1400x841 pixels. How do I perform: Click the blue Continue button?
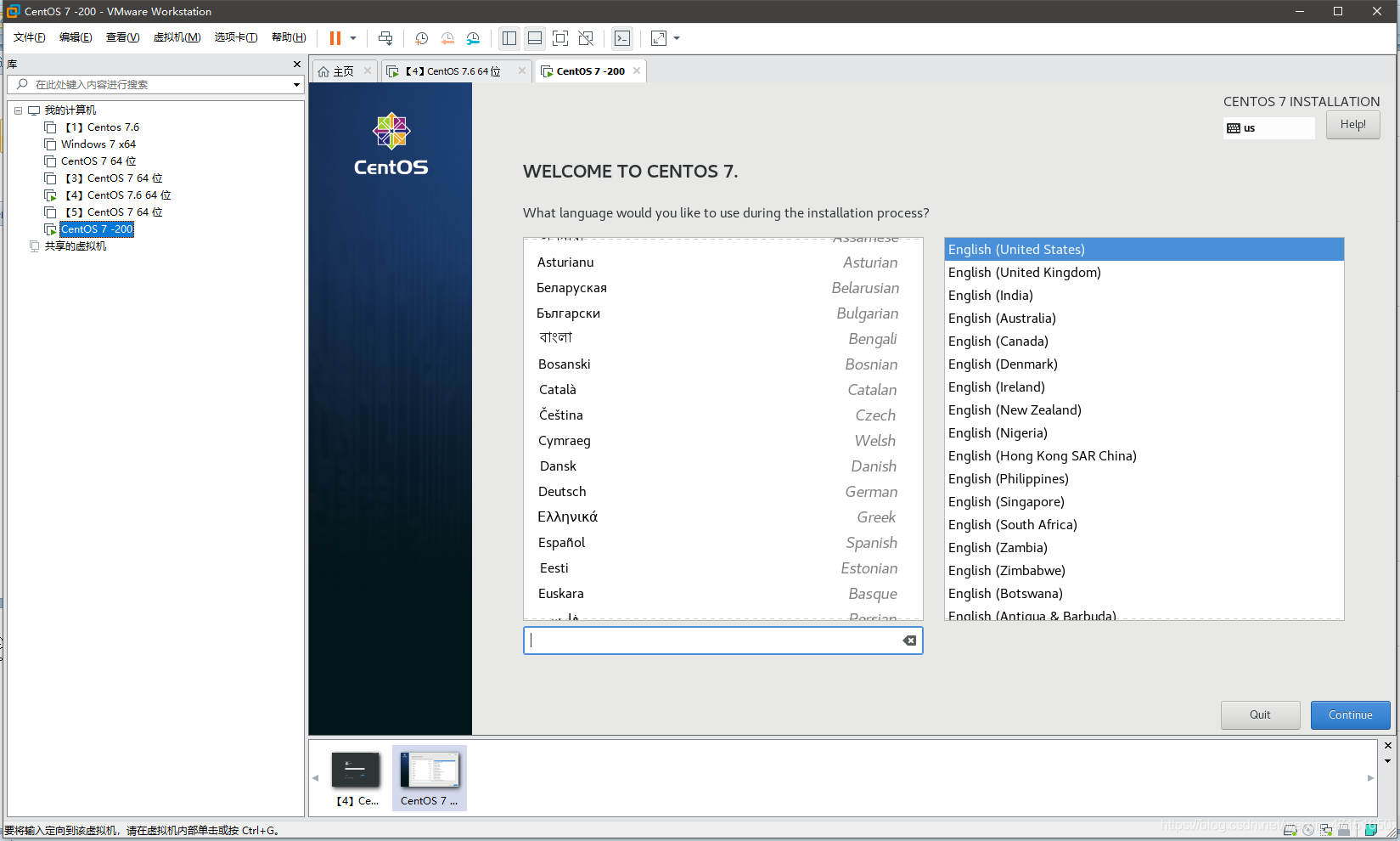pyautogui.click(x=1350, y=715)
